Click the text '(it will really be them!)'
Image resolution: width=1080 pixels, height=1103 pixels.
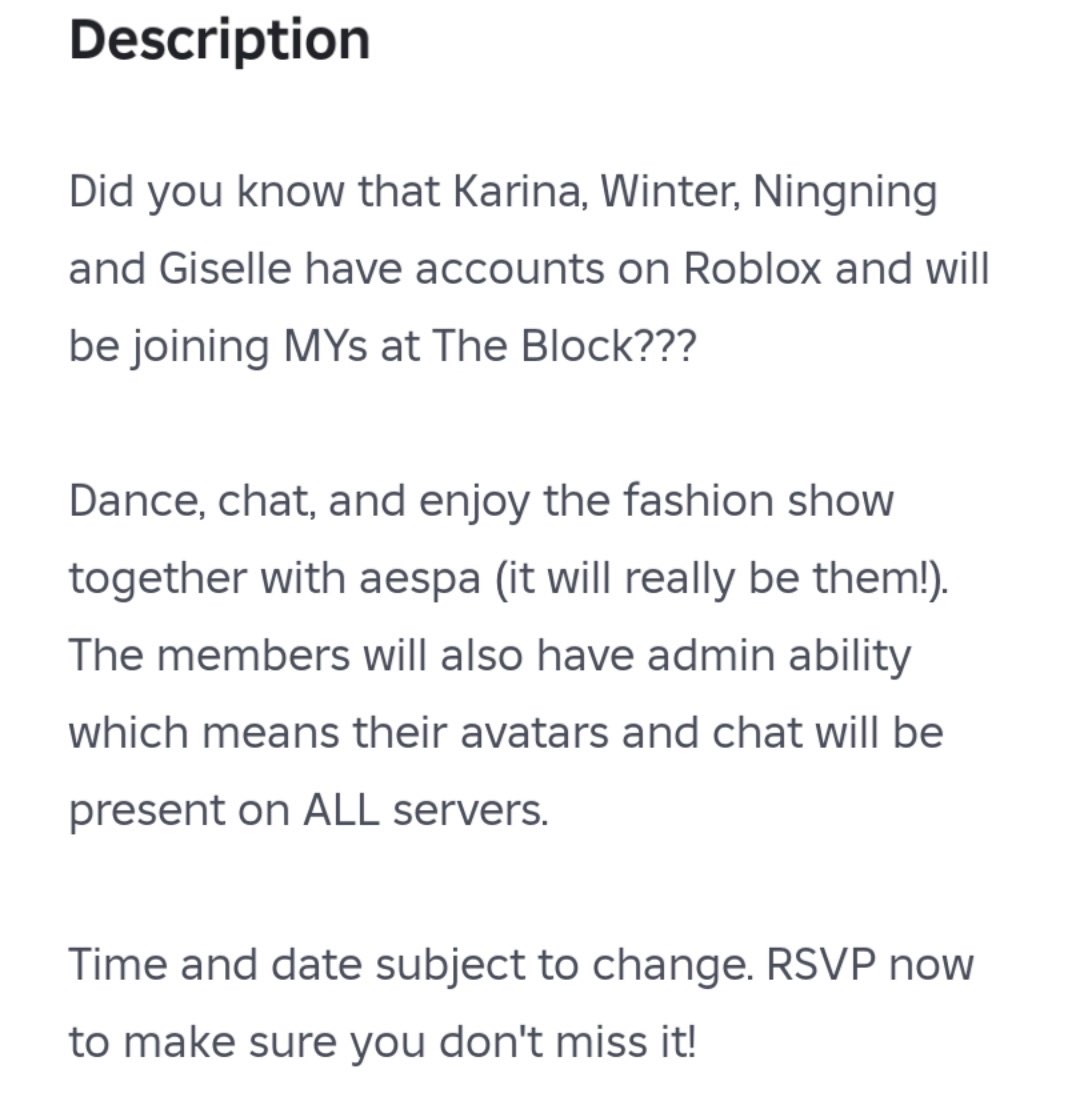coord(721,580)
